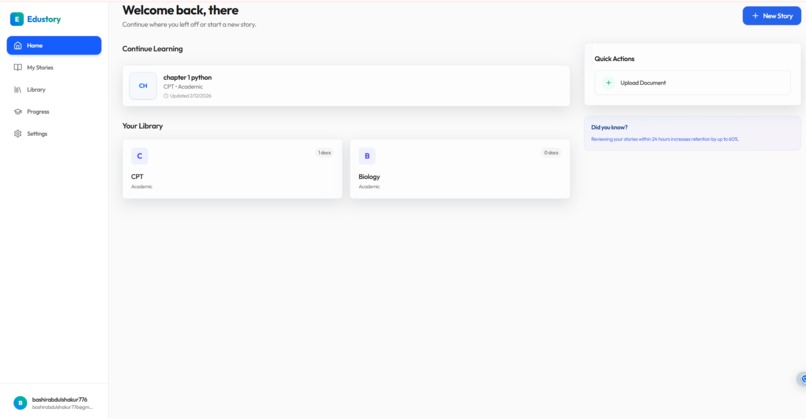806x419 pixels.
Task: Click the Progress graduation cap icon
Action: point(18,112)
